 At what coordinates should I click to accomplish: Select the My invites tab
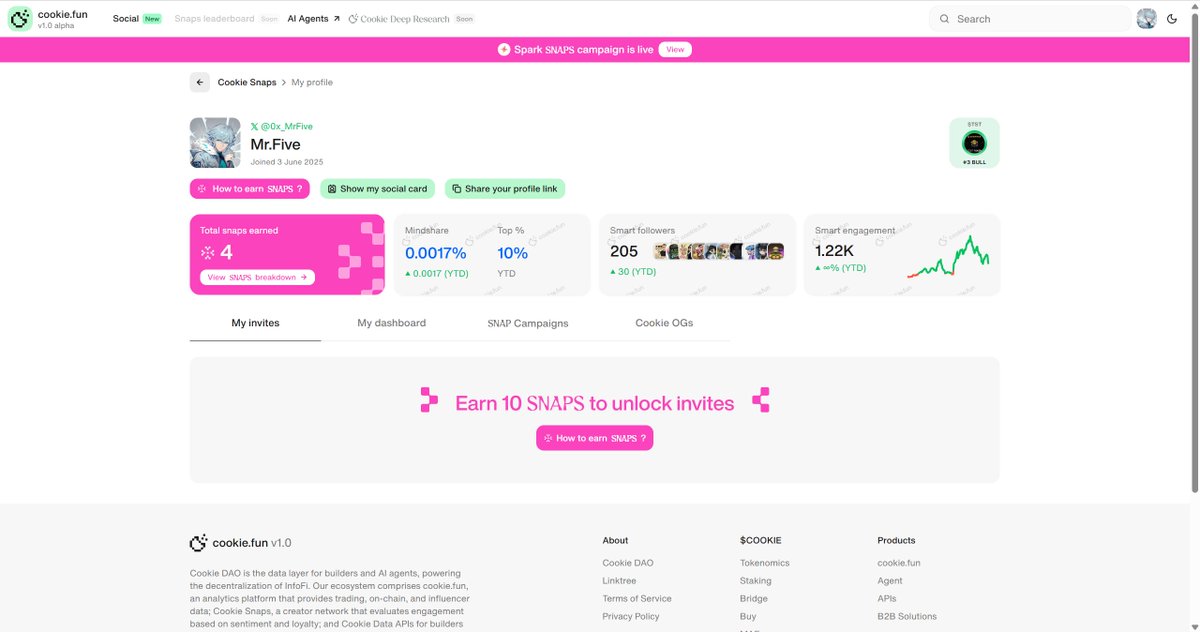pos(255,323)
